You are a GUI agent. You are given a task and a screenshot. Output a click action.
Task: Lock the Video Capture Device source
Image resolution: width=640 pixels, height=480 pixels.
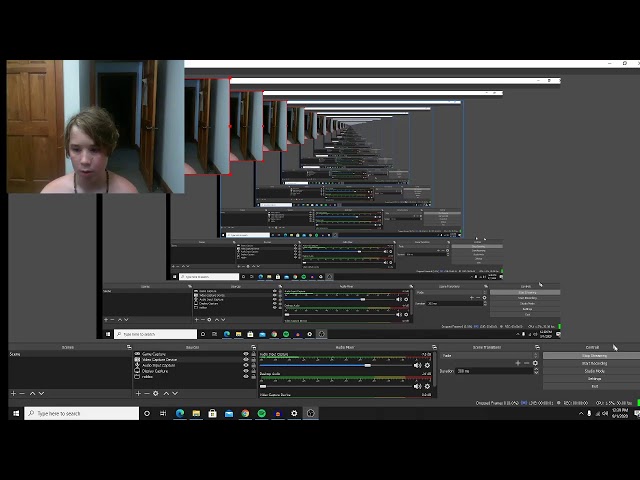point(253,360)
